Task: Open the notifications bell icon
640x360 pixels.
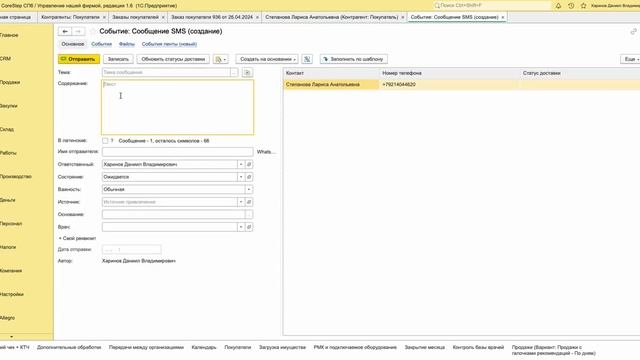Action: point(558,6)
